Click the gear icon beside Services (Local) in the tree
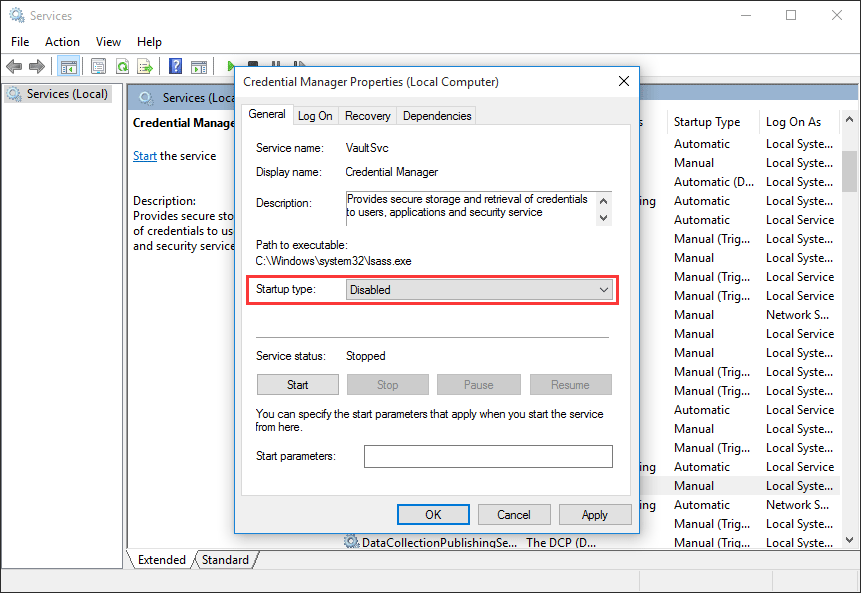 [14, 94]
